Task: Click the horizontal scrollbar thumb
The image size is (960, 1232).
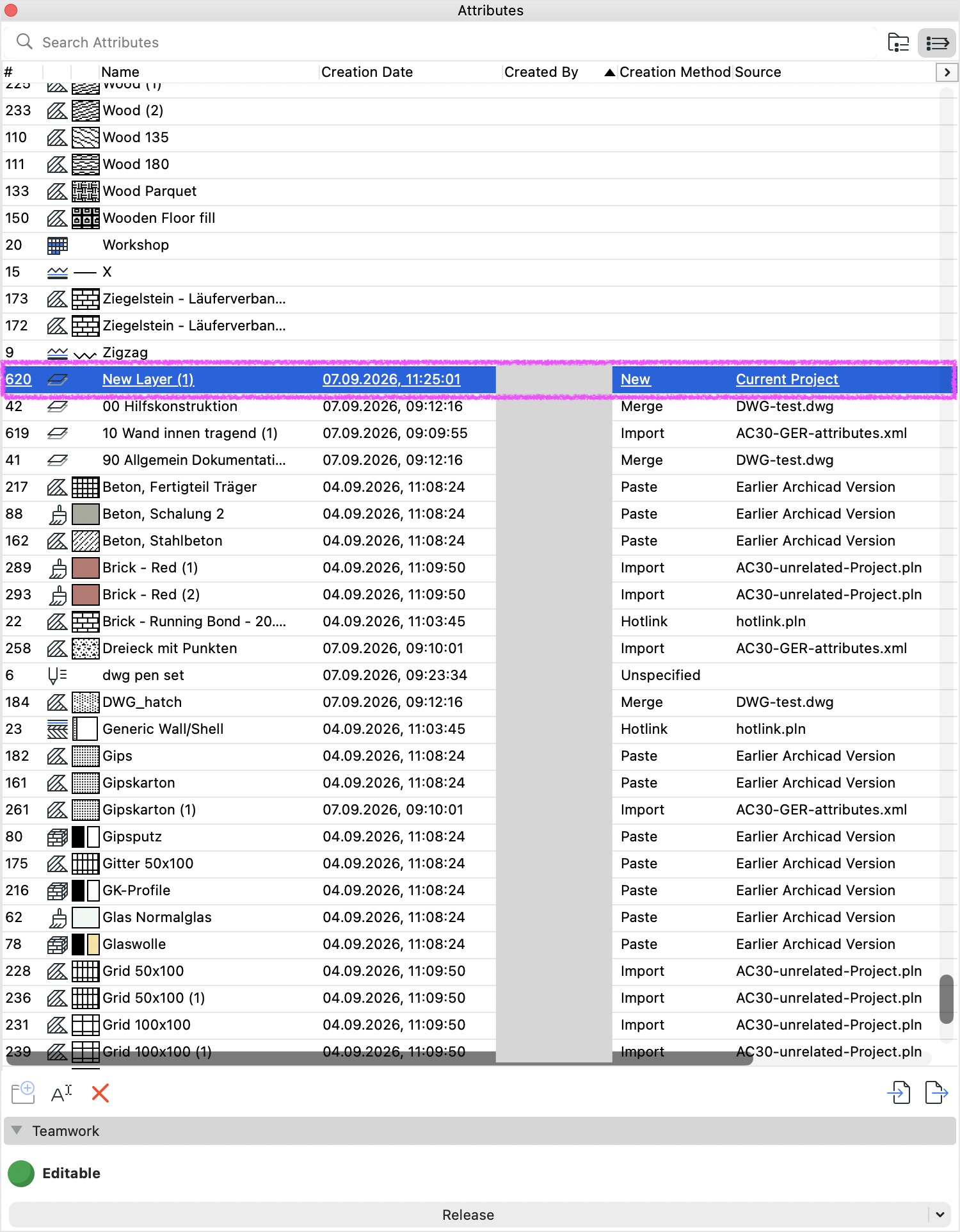Action: [x=379, y=1058]
